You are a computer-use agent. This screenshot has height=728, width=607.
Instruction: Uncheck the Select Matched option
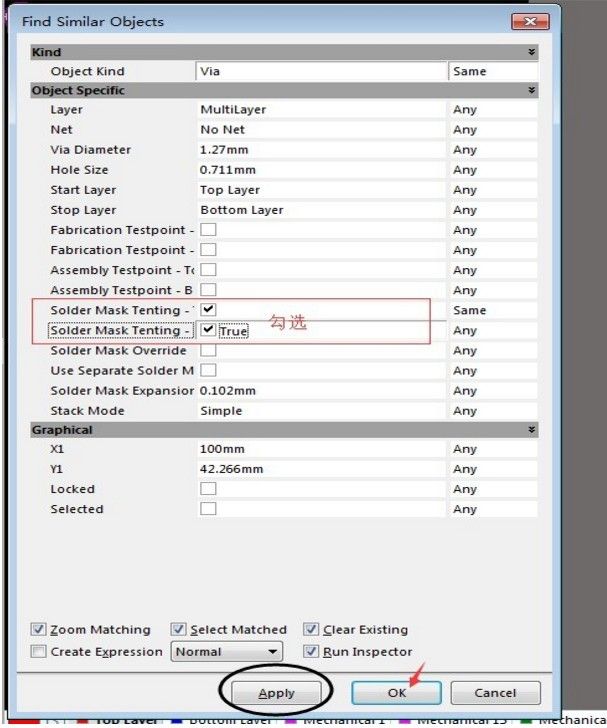click(178, 630)
